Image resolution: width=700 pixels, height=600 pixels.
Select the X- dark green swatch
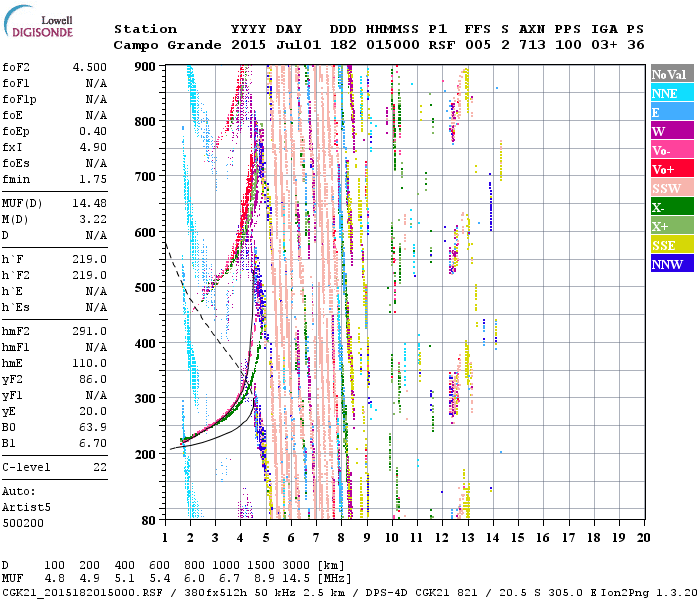point(672,207)
